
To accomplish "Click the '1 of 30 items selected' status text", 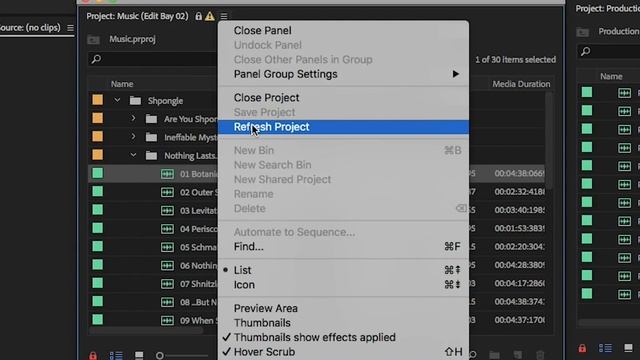I will coord(515,60).
